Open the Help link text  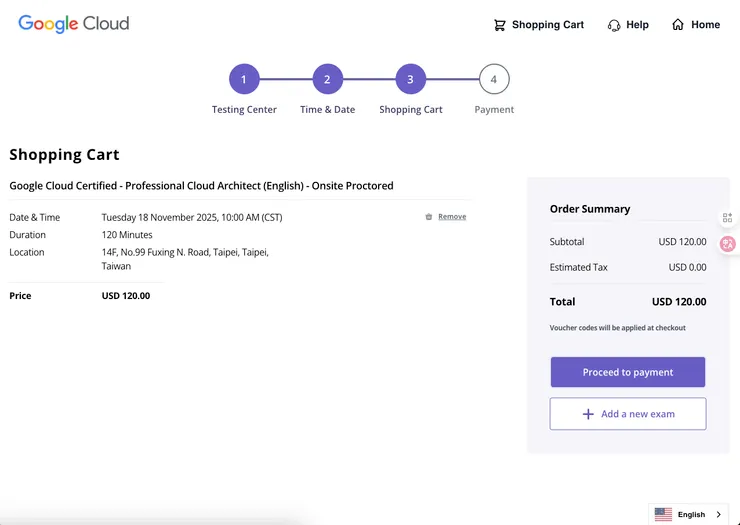pyautogui.click(x=637, y=25)
